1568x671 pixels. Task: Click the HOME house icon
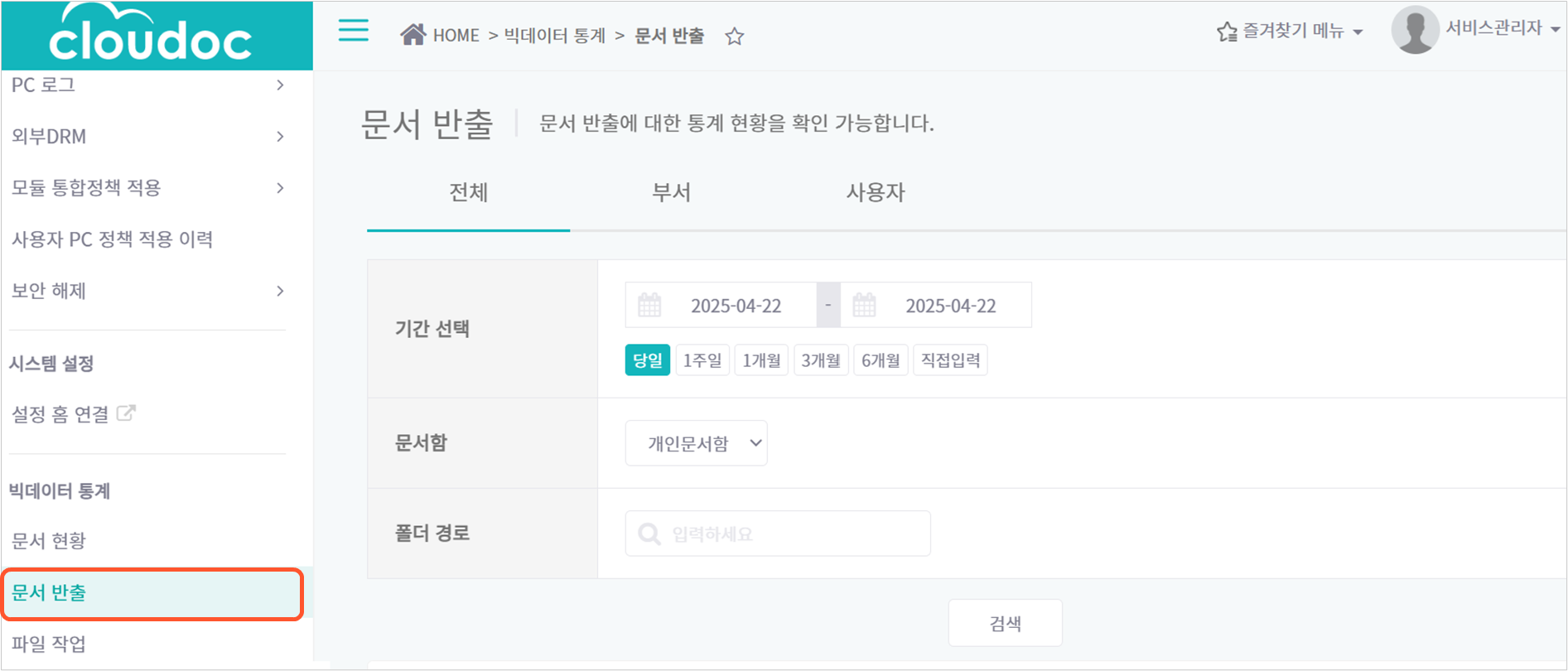[413, 34]
